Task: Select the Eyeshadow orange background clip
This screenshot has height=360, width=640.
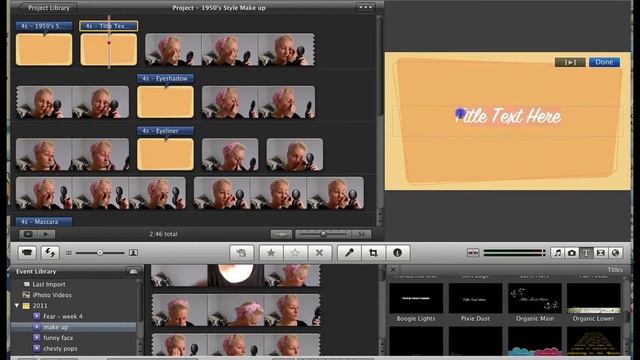Action: [x=165, y=102]
